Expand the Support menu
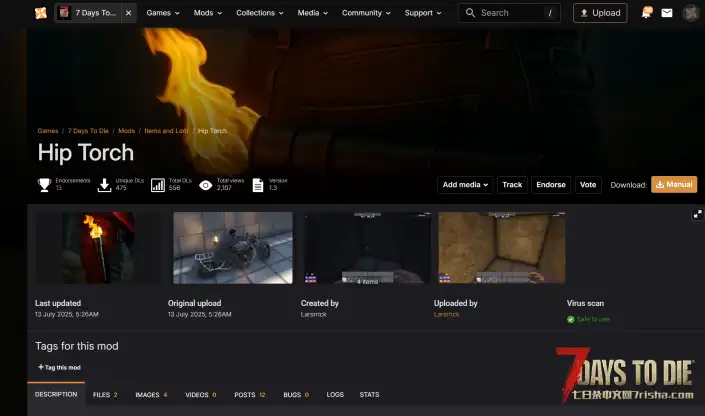 (x=423, y=13)
